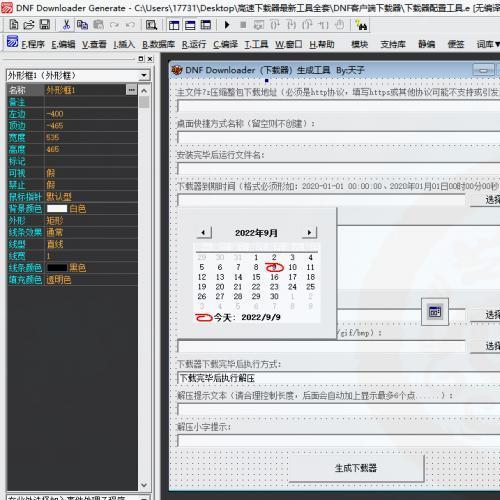500x500 pixels.
Task: Click the blue system menu icon beside F.程序
Action: 12,42
